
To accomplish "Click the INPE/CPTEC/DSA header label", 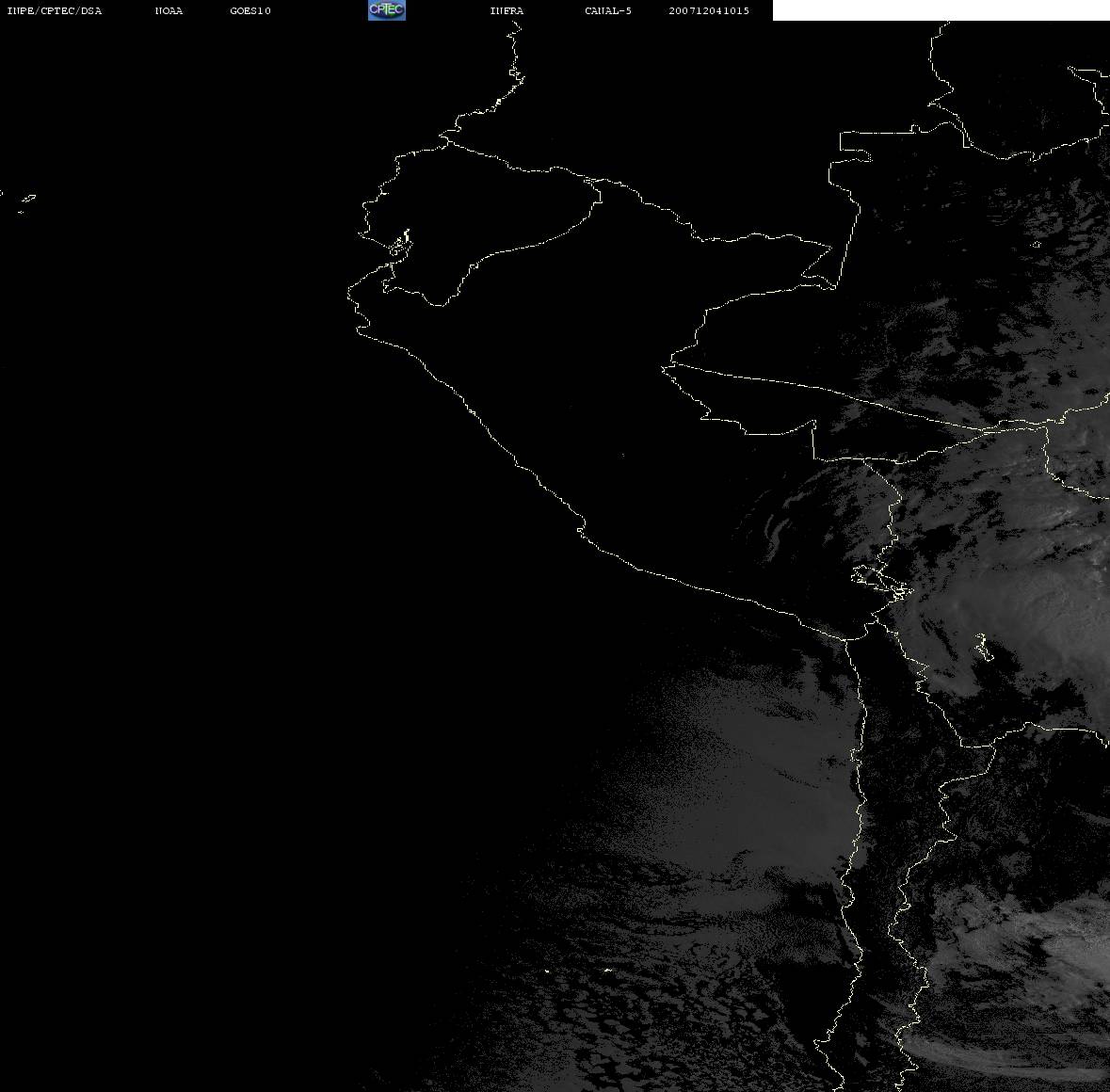I will (54, 11).
